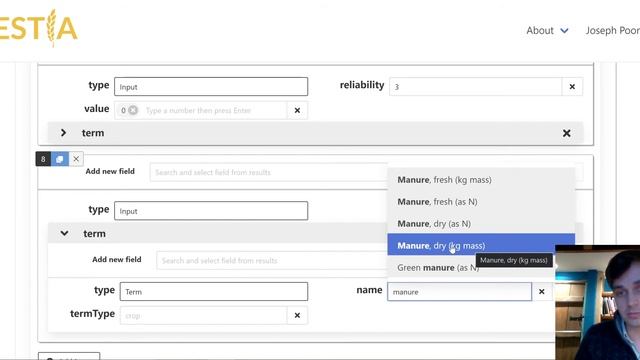Clear the termType field with X

pos(297,316)
